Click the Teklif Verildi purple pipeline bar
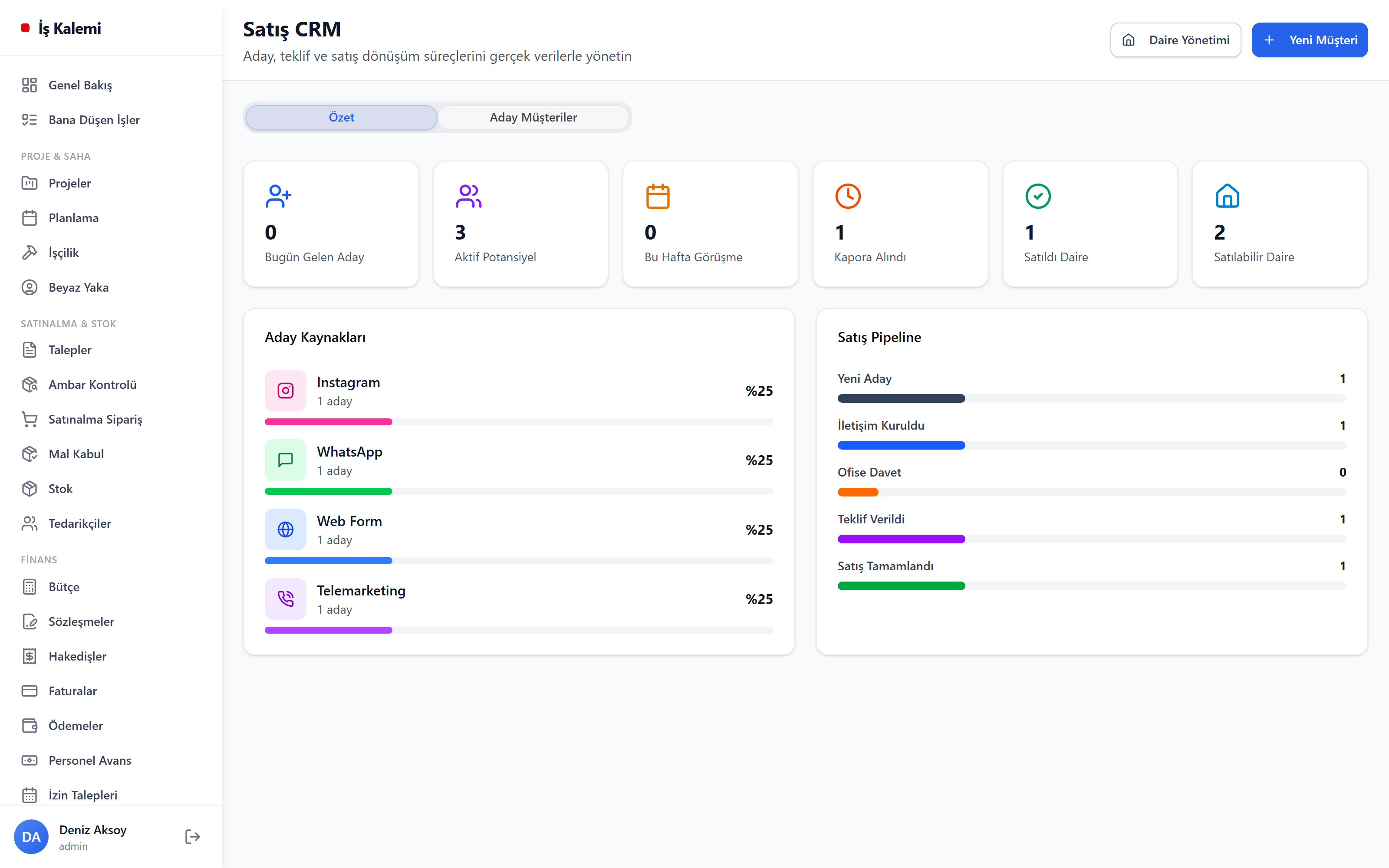Screen dimensions: 1389x868 click(901, 539)
